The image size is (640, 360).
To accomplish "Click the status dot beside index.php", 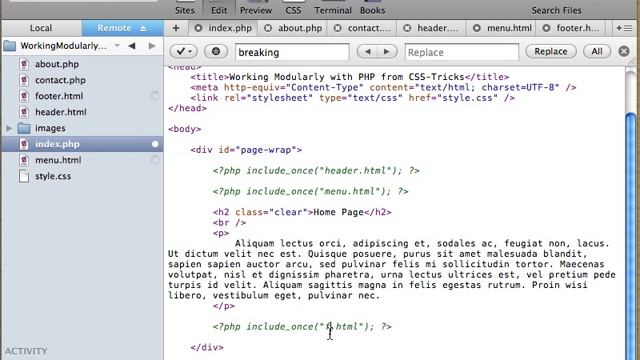I will tap(155, 144).
